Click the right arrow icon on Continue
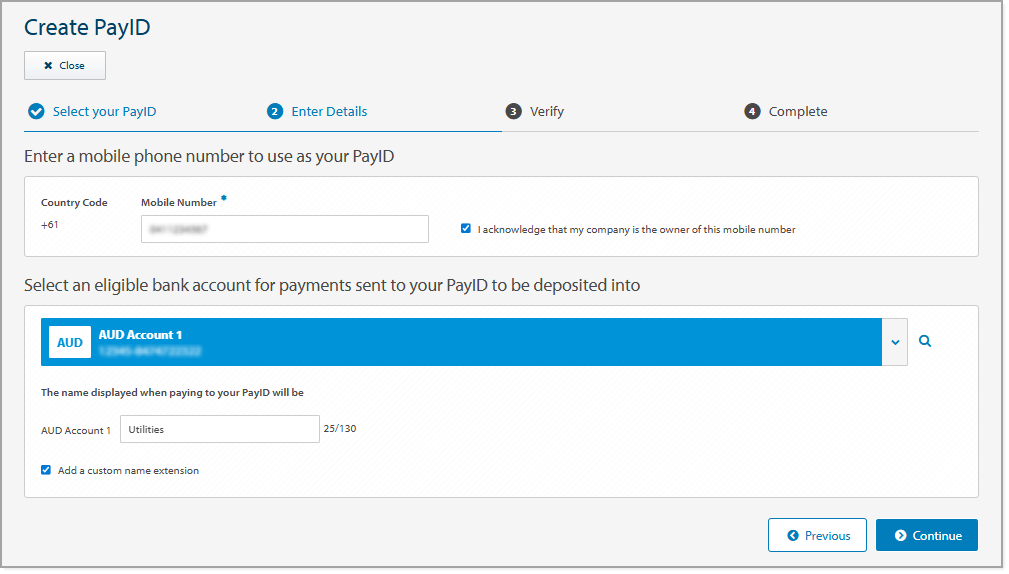Screen dimensions: 1009x574 point(901,536)
